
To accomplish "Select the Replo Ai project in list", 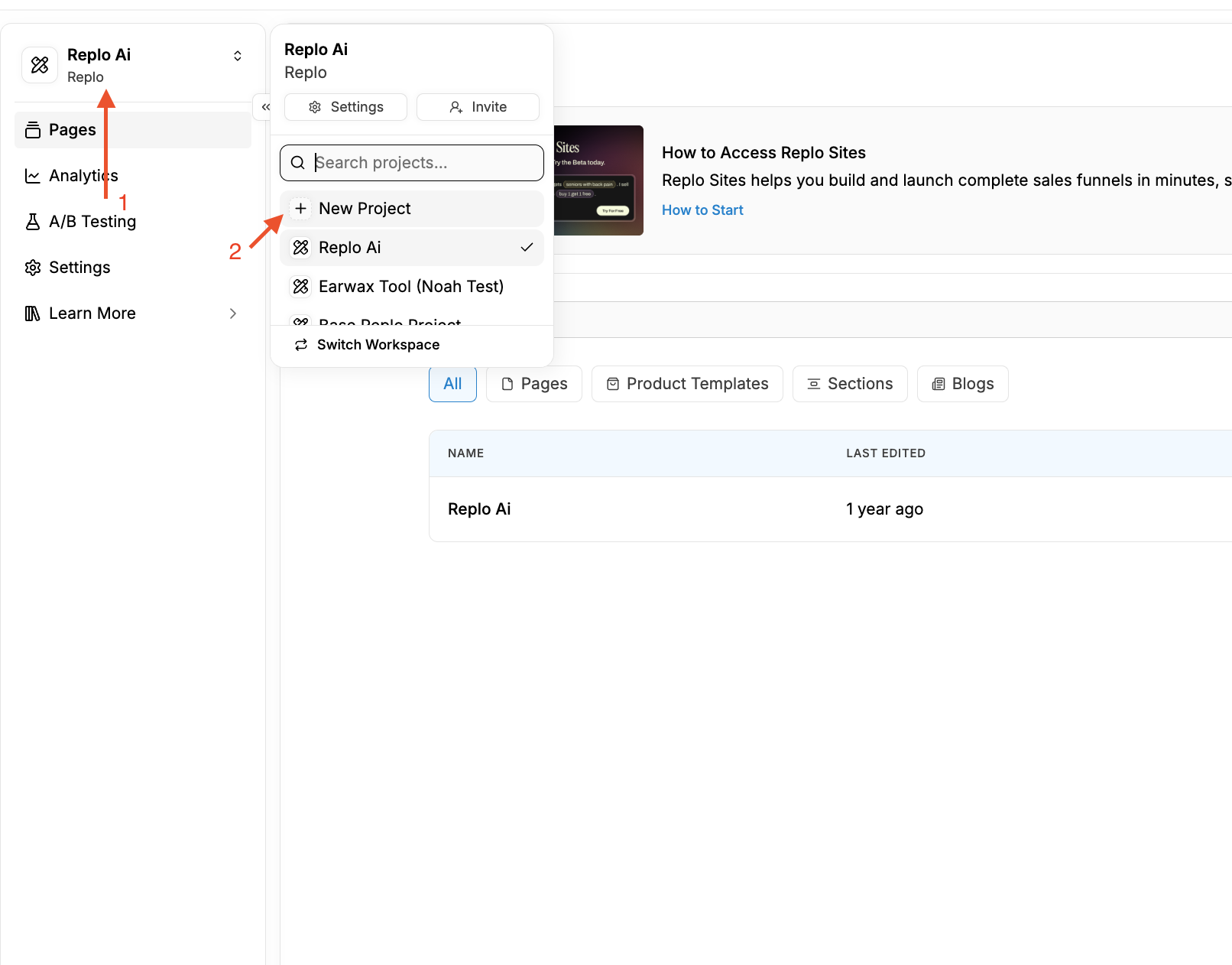I will pyautogui.click(x=412, y=248).
